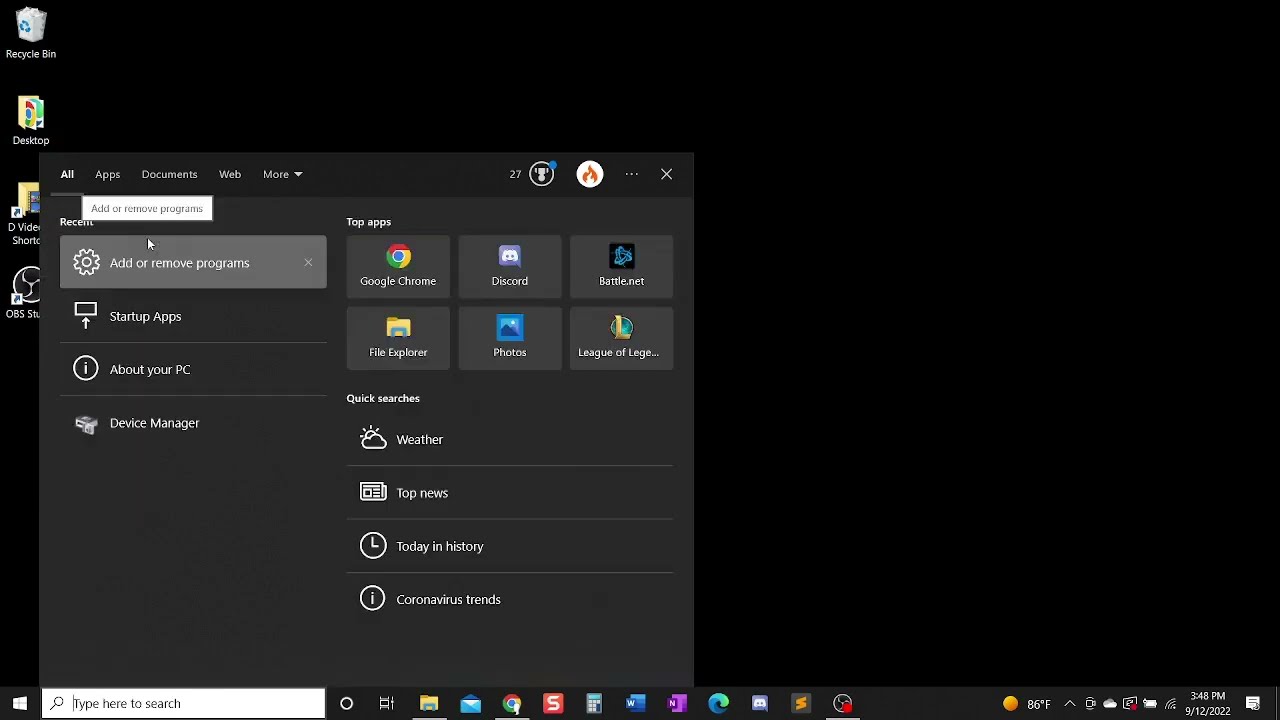Open Photos app tile
Image resolution: width=1280 pixels, height=720 pixels.
click(510, 337)
